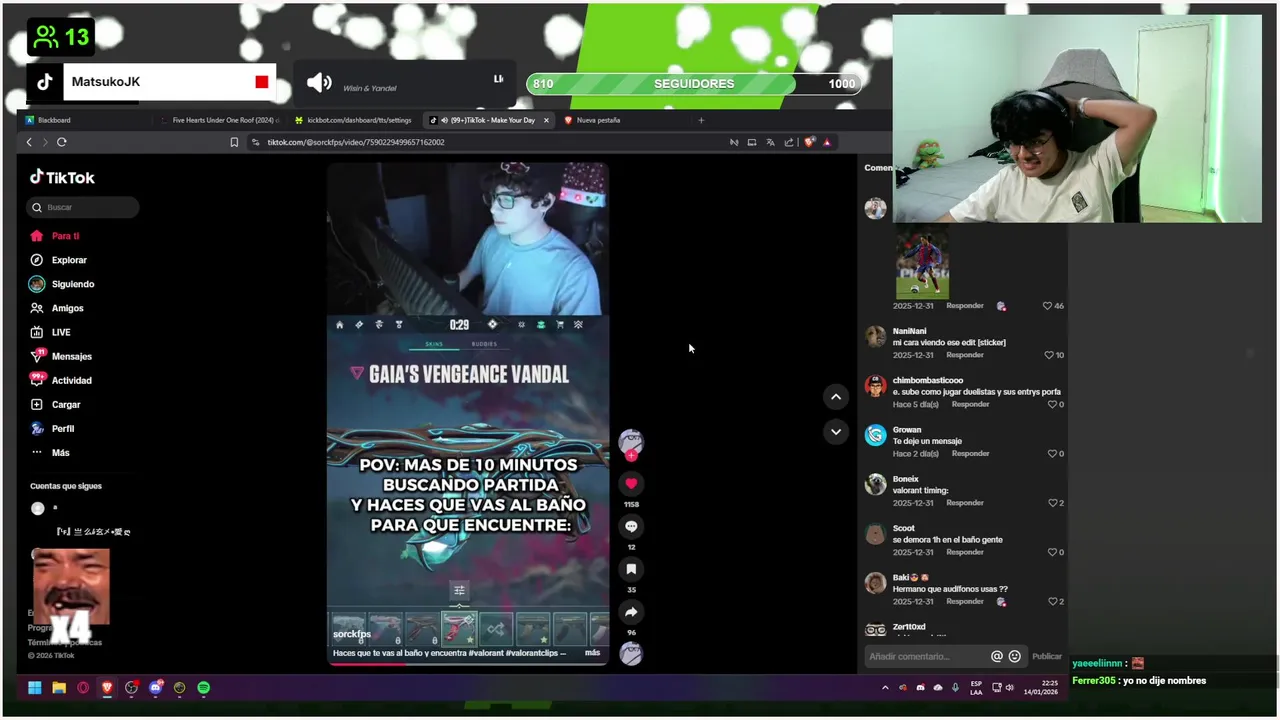Go to next video with down arrow
The width and height of the screenshot is (1280, 720).
(836, 432)
